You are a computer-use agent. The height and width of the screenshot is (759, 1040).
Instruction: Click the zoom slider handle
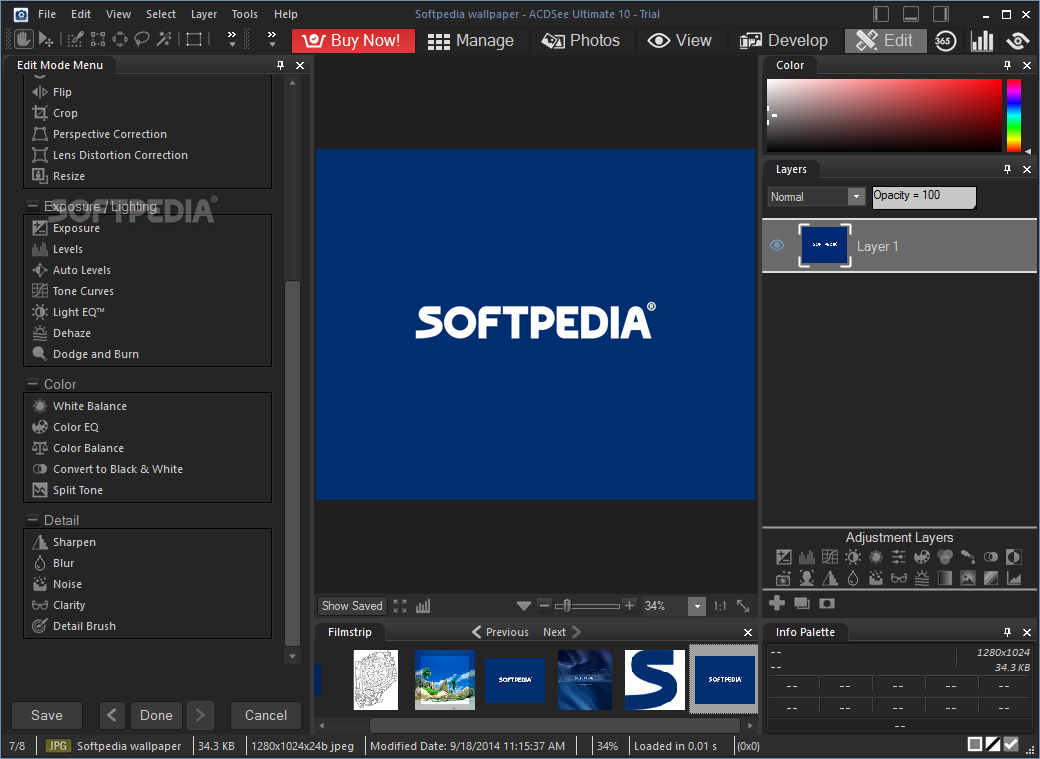tap(567, 606)
